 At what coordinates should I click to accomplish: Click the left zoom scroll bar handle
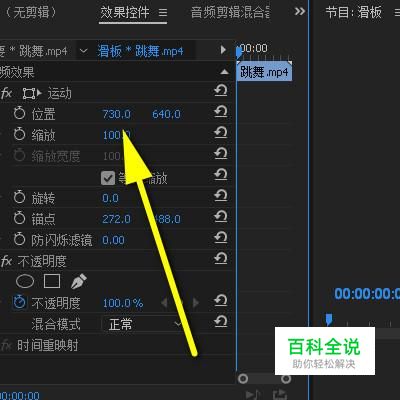tap(243, 379)
